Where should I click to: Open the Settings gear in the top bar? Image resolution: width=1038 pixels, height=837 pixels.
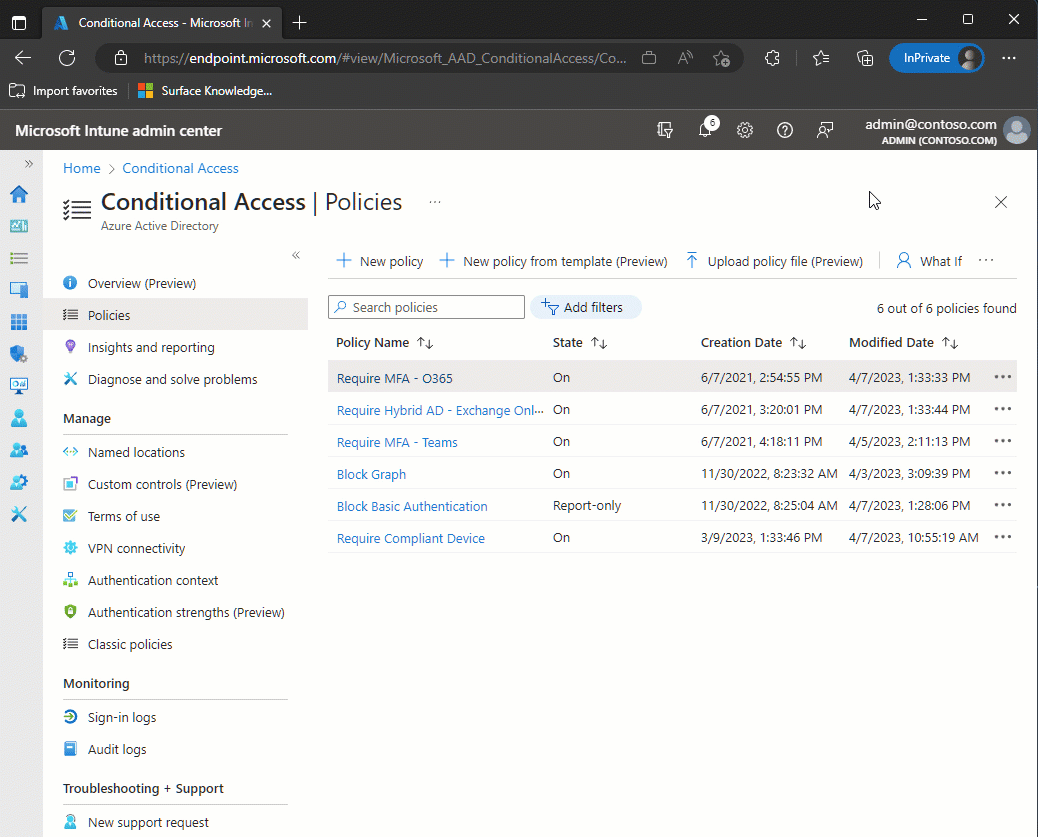pyautogui.click(x=745, y=130)
